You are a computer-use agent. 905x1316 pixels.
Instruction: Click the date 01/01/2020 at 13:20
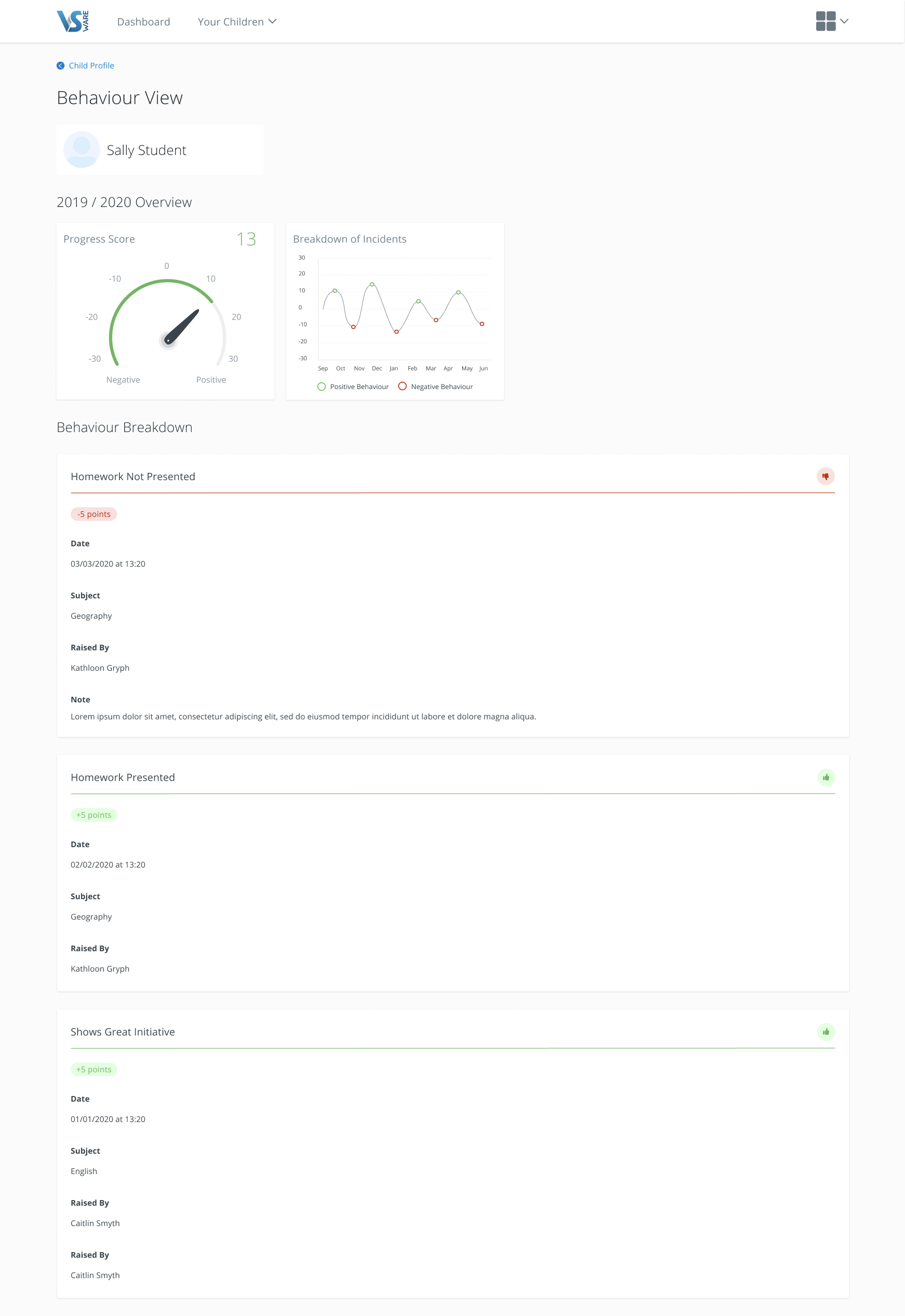tap(107, 1120)
